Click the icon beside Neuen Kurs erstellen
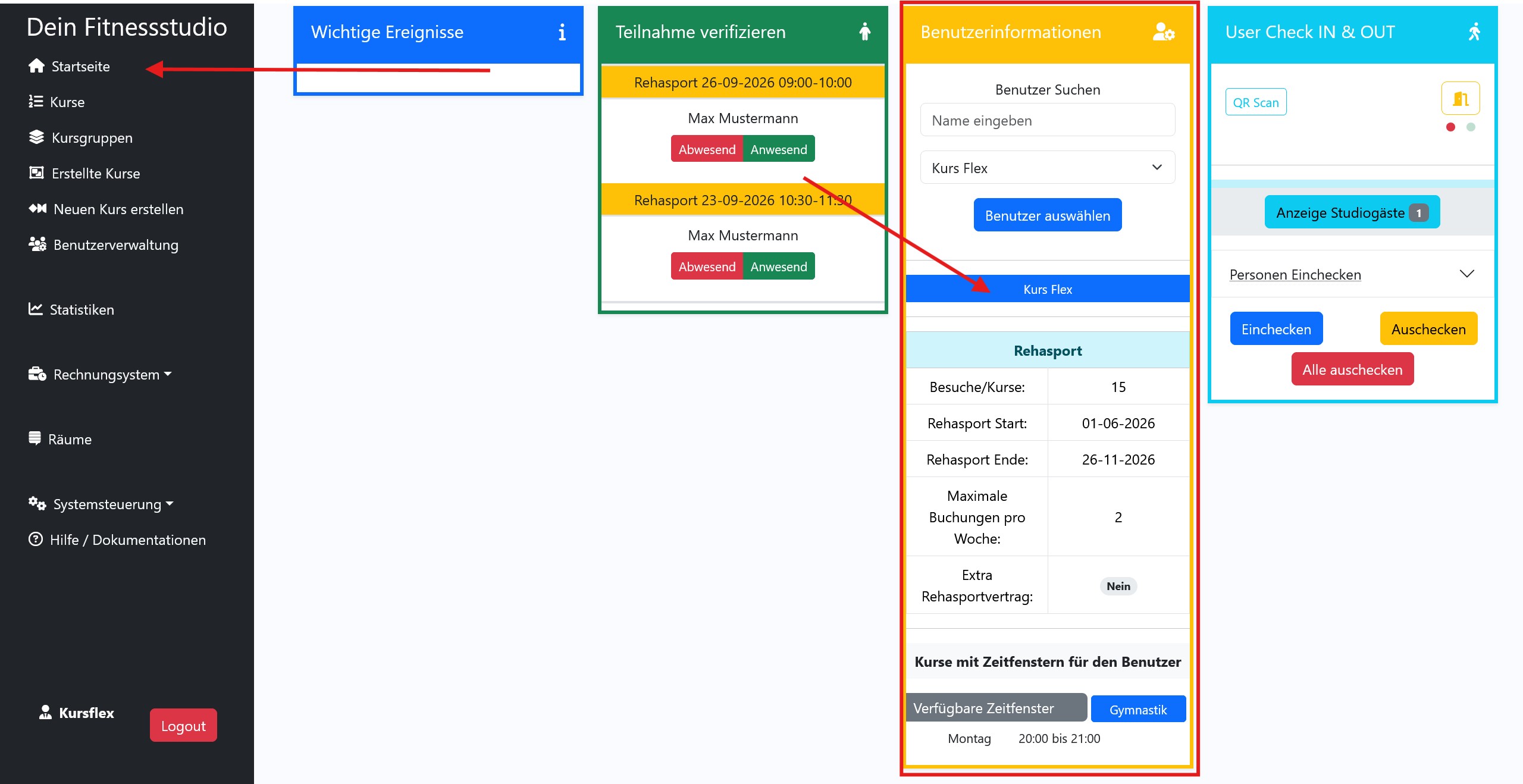 click(x=37, y=209)
